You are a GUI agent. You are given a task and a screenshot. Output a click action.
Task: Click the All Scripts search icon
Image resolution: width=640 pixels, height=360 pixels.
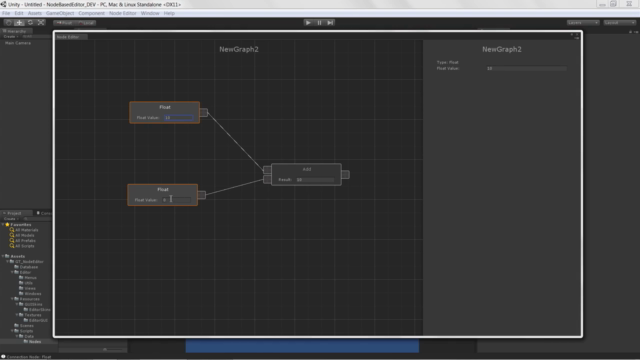(12, 246)
